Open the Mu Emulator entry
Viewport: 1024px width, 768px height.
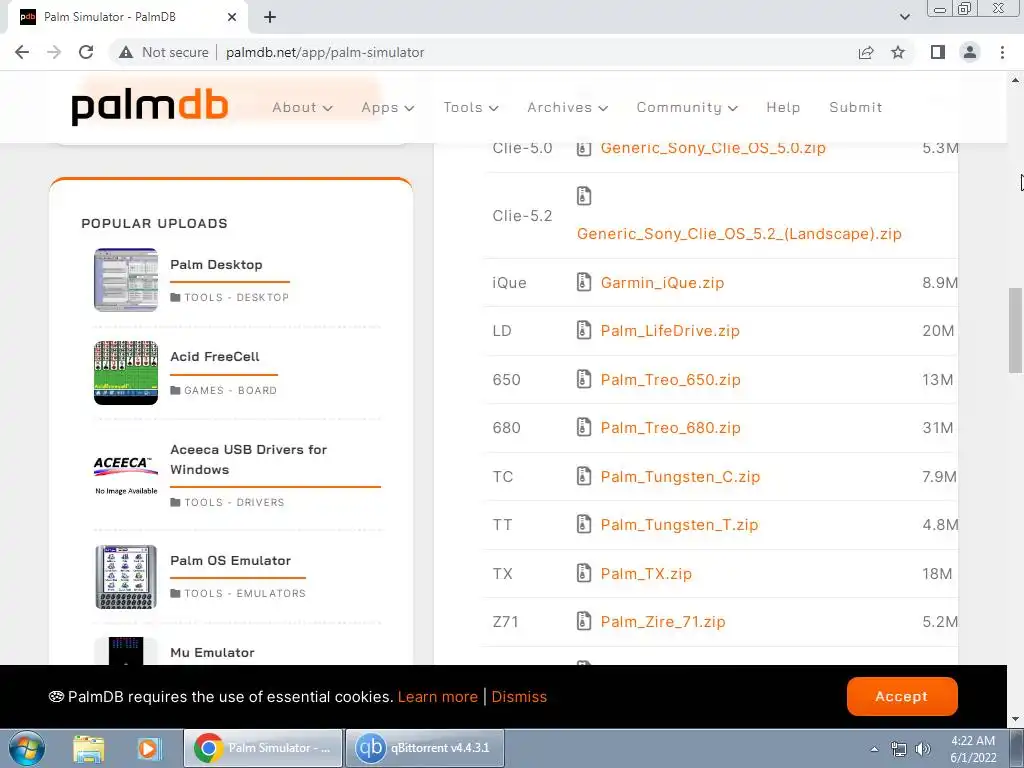pos(212,652)
